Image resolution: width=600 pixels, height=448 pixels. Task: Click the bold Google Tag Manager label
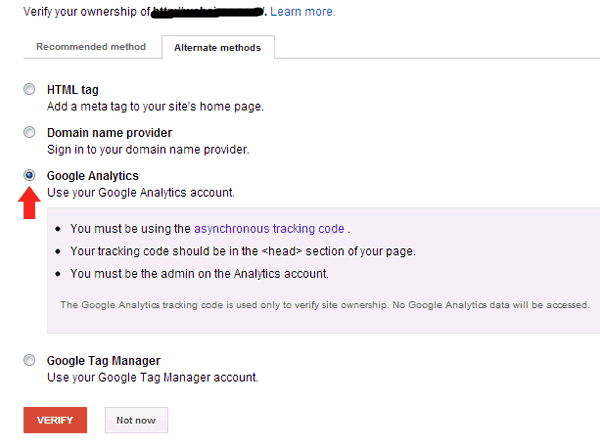pyautogui.click(x=104, y=360)
